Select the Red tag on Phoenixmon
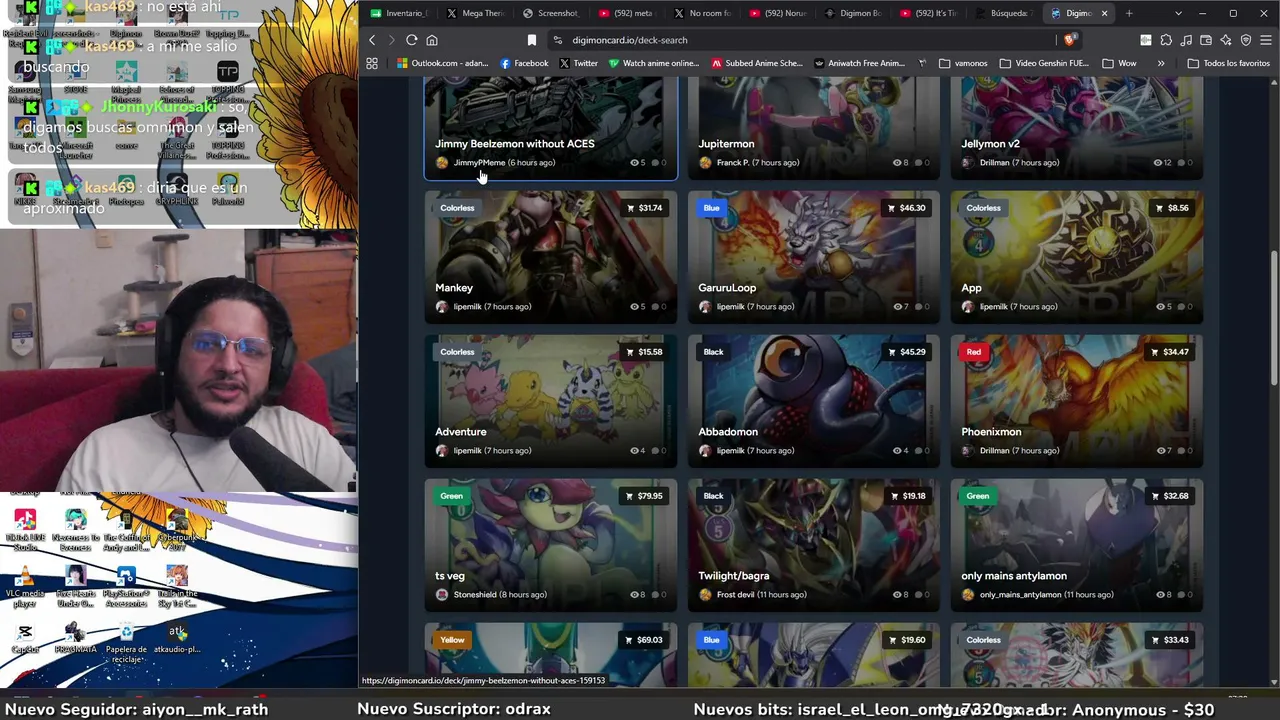1280x720 pixels. 974,352
